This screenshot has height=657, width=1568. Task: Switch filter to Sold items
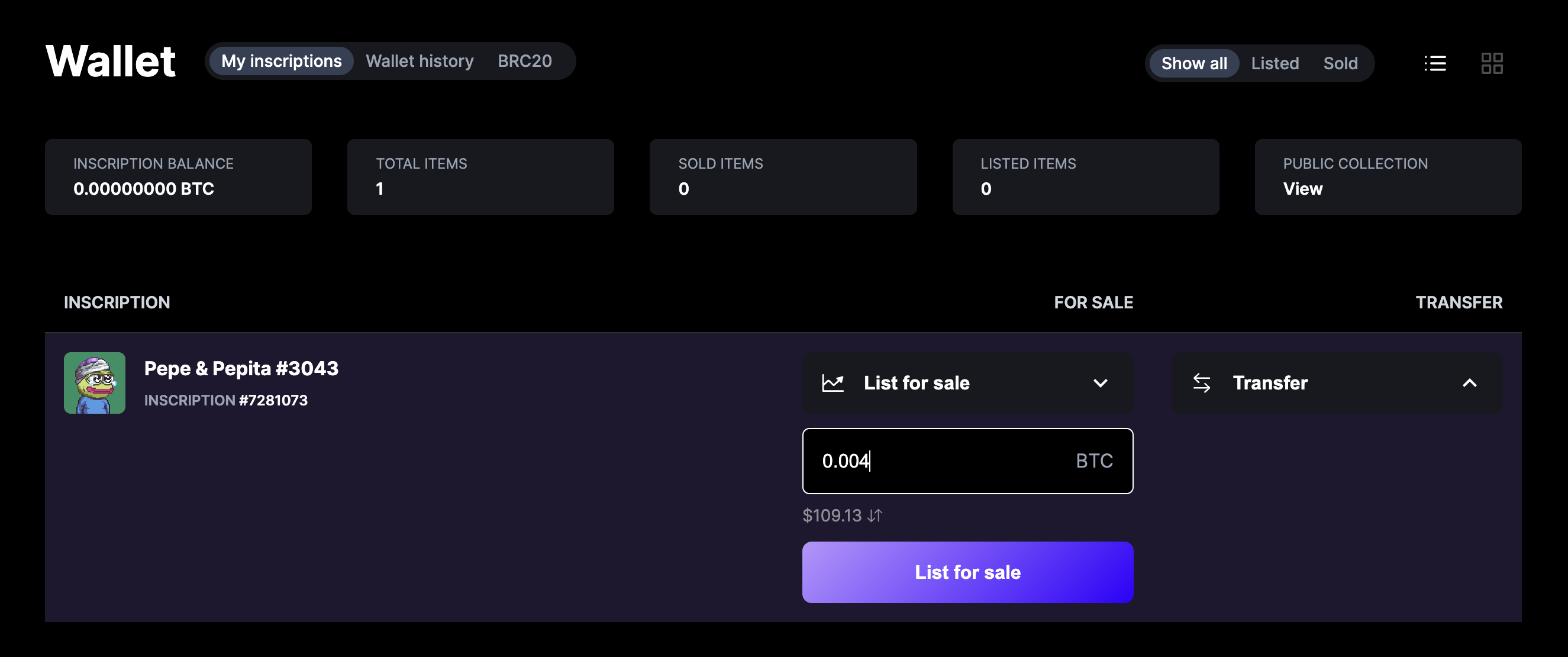point(1340,63)
